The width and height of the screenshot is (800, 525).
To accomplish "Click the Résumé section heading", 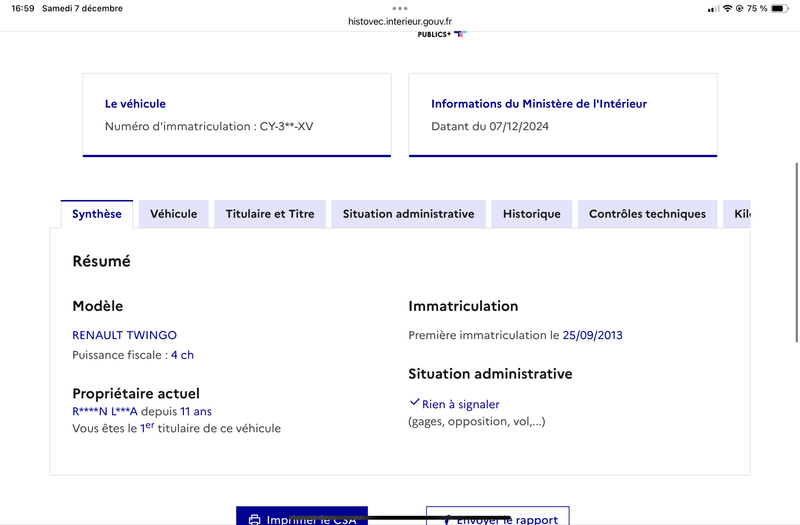I will (x=102, y=261).
